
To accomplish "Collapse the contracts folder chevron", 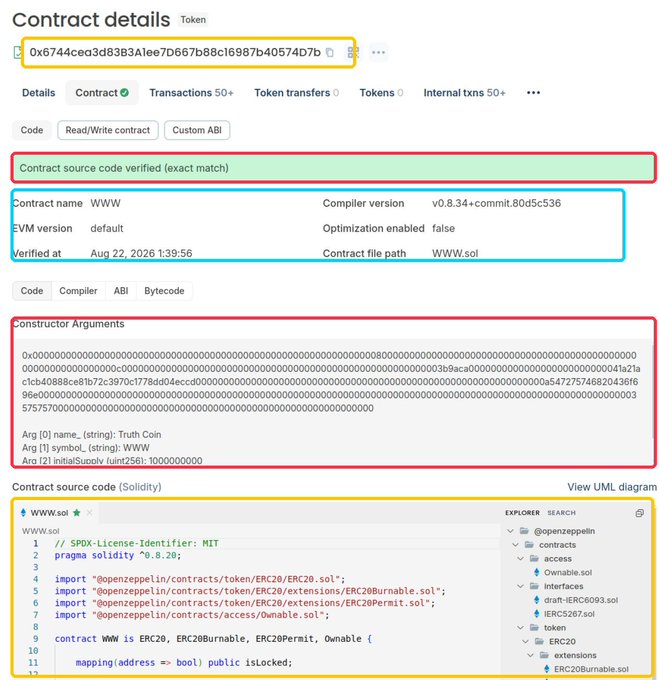I will click(515, 545).
